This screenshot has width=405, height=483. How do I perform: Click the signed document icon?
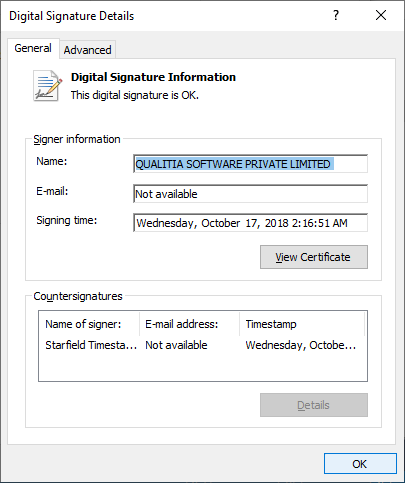[x=47, y=85]
